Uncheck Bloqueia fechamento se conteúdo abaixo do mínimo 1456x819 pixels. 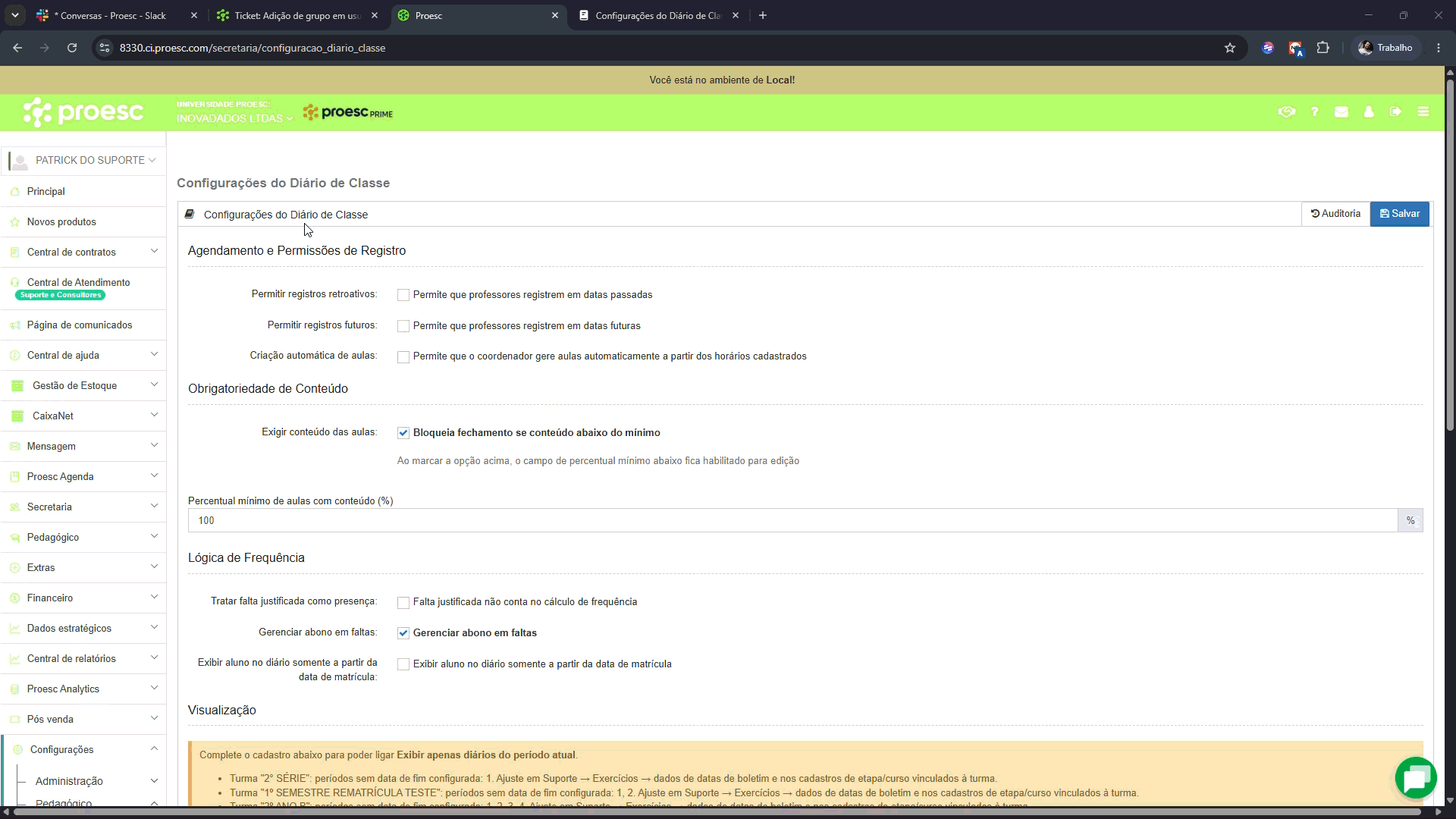(x=403, y=433)
